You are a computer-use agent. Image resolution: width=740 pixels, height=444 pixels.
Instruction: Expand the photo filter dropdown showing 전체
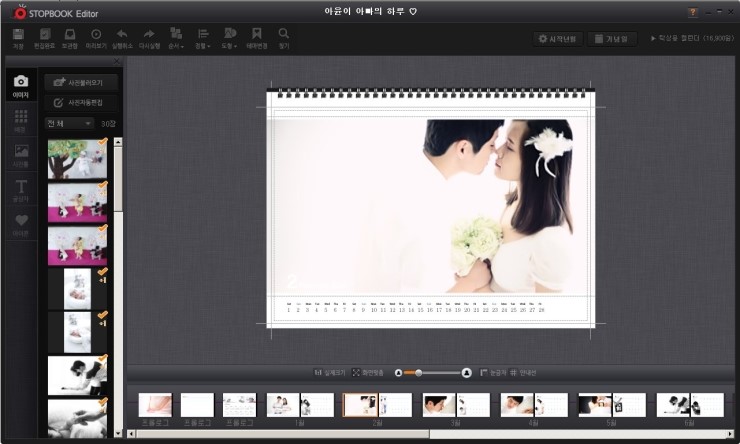68,123
